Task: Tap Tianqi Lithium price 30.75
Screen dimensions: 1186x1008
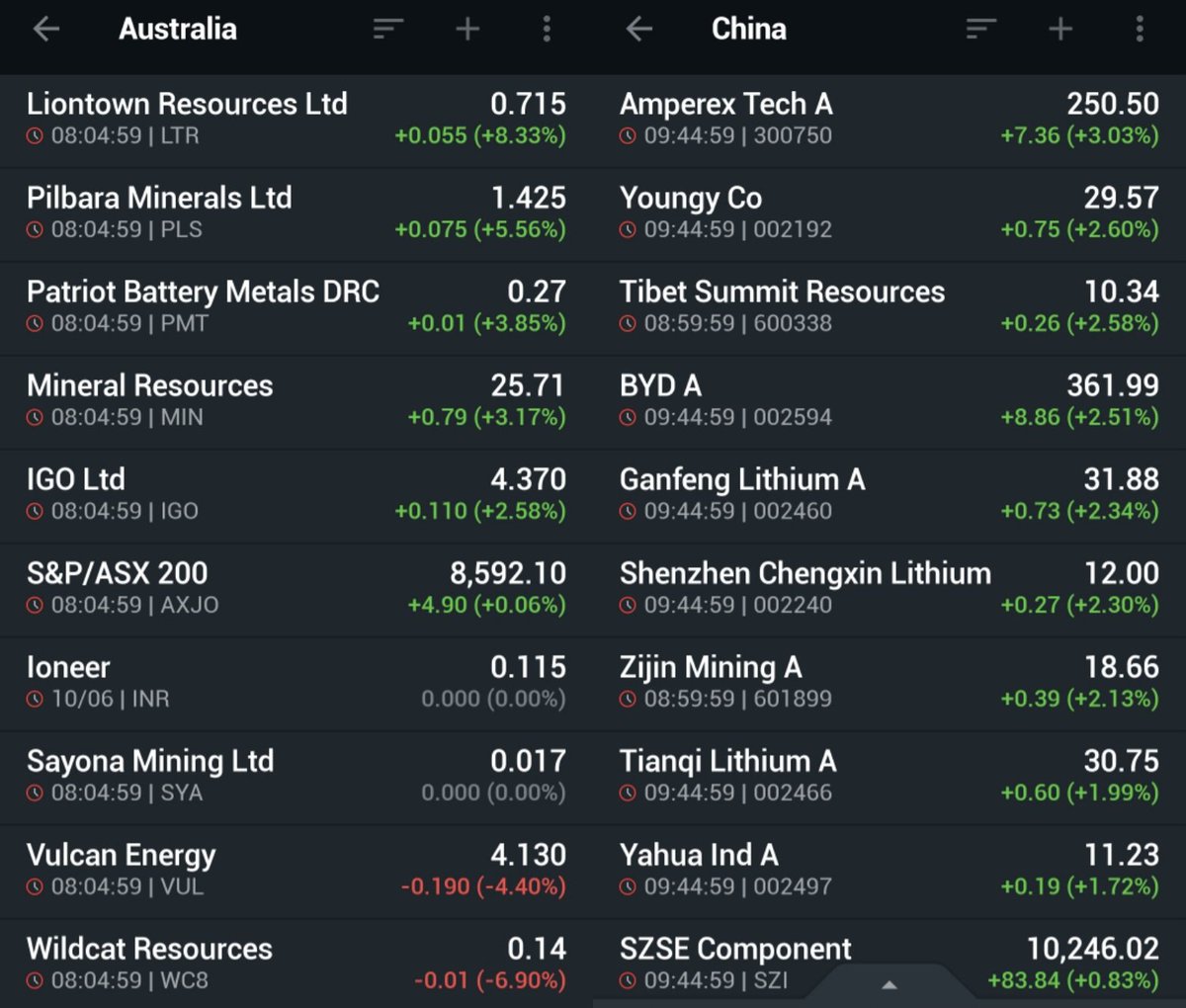Action: (1121, 761)
